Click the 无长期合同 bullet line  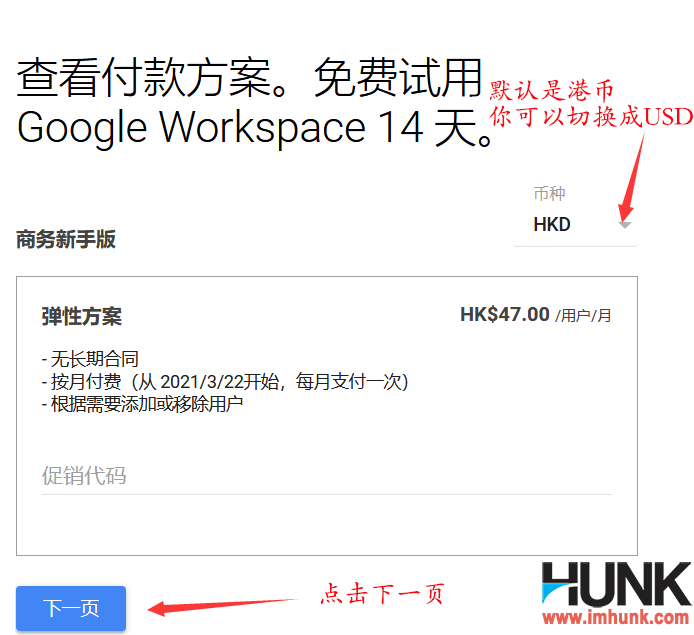pyautogui.click(x=90, y=359)
